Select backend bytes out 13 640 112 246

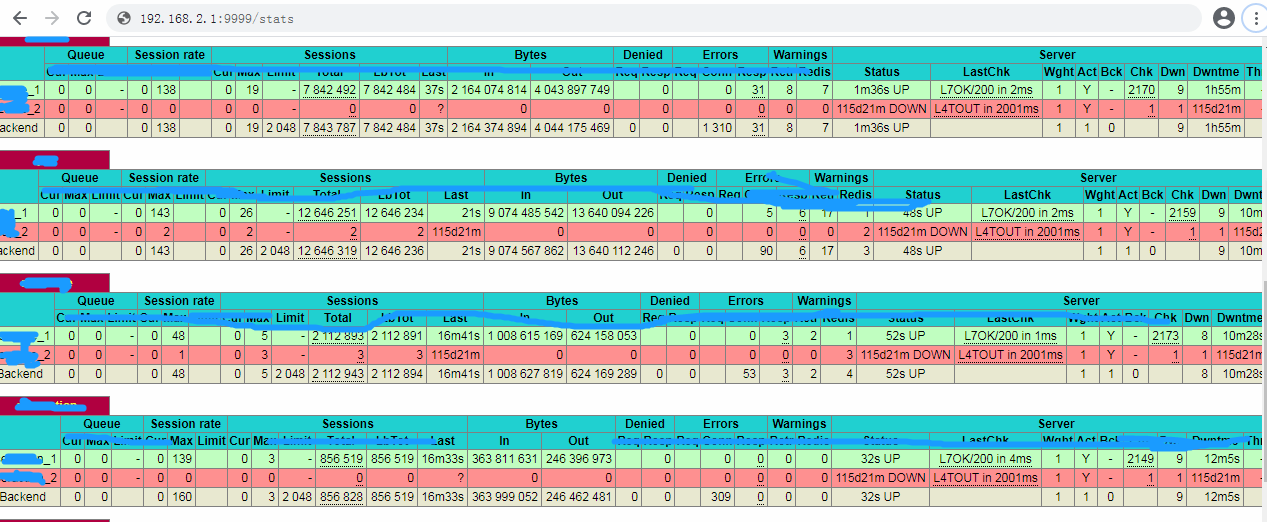pos(612,251)
